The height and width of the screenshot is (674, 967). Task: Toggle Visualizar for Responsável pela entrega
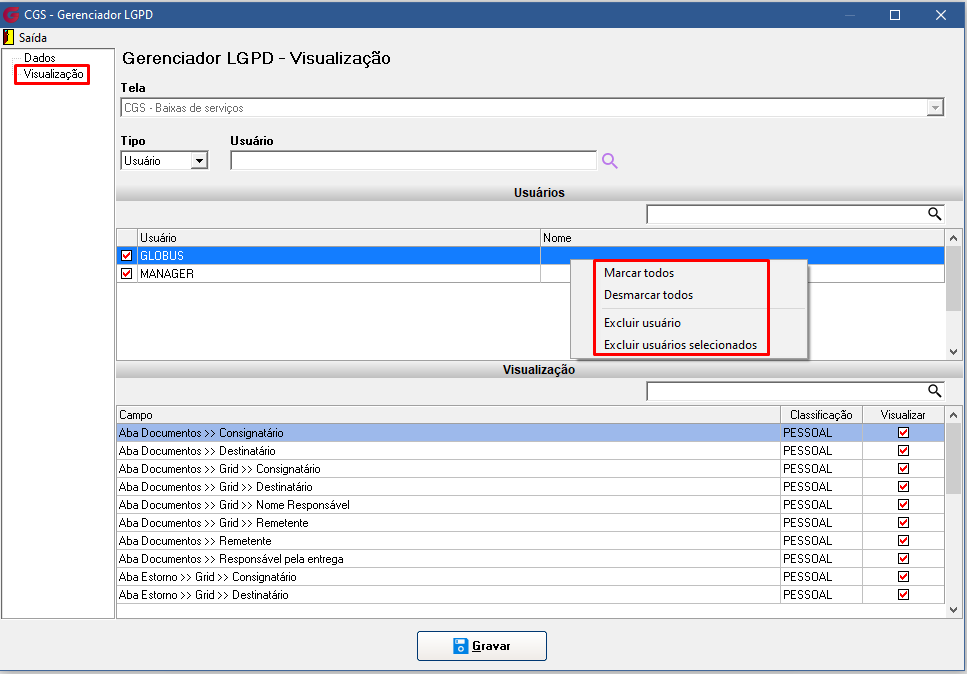(903, 559)
